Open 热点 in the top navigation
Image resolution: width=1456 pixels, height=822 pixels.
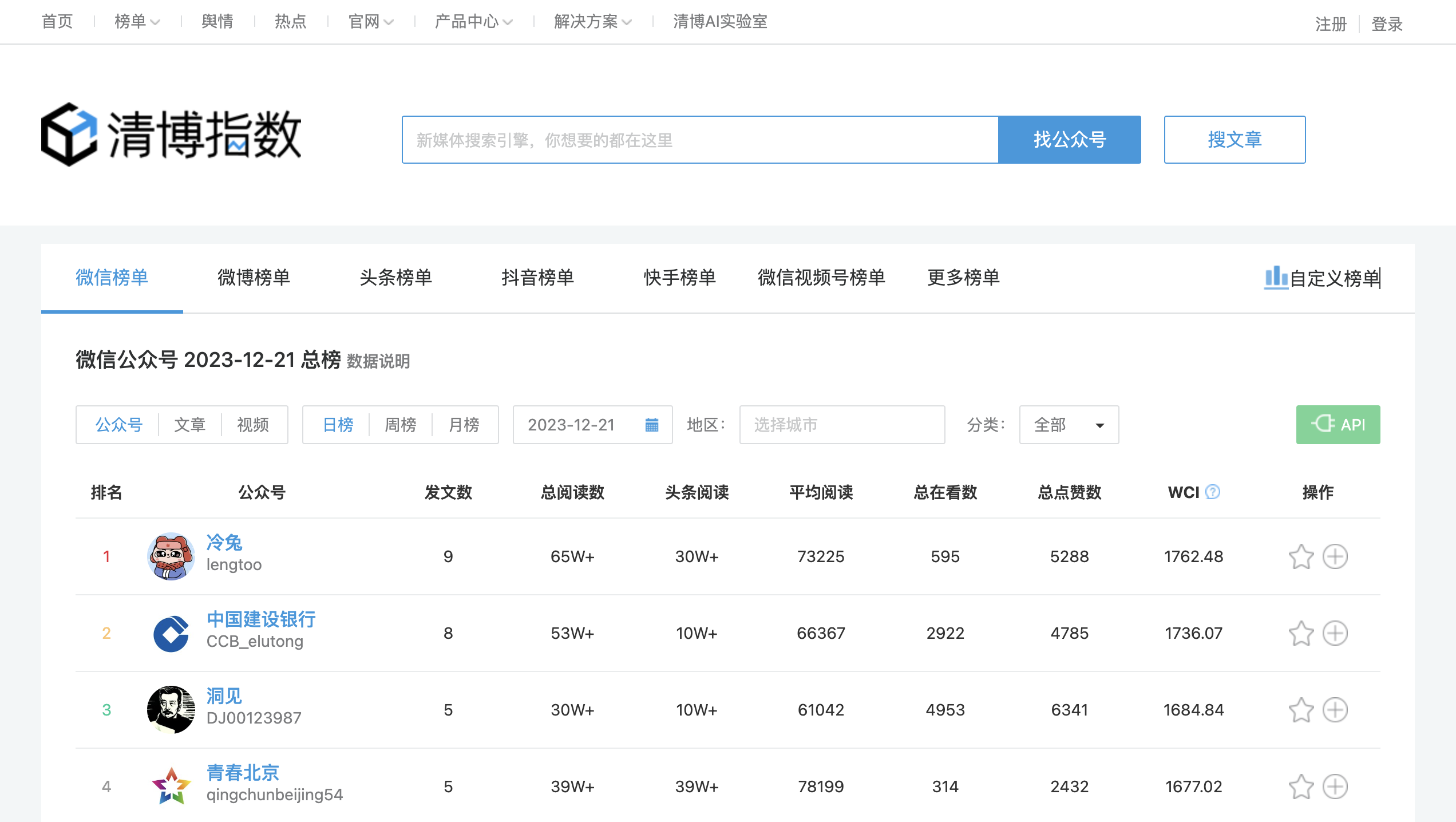291,22
